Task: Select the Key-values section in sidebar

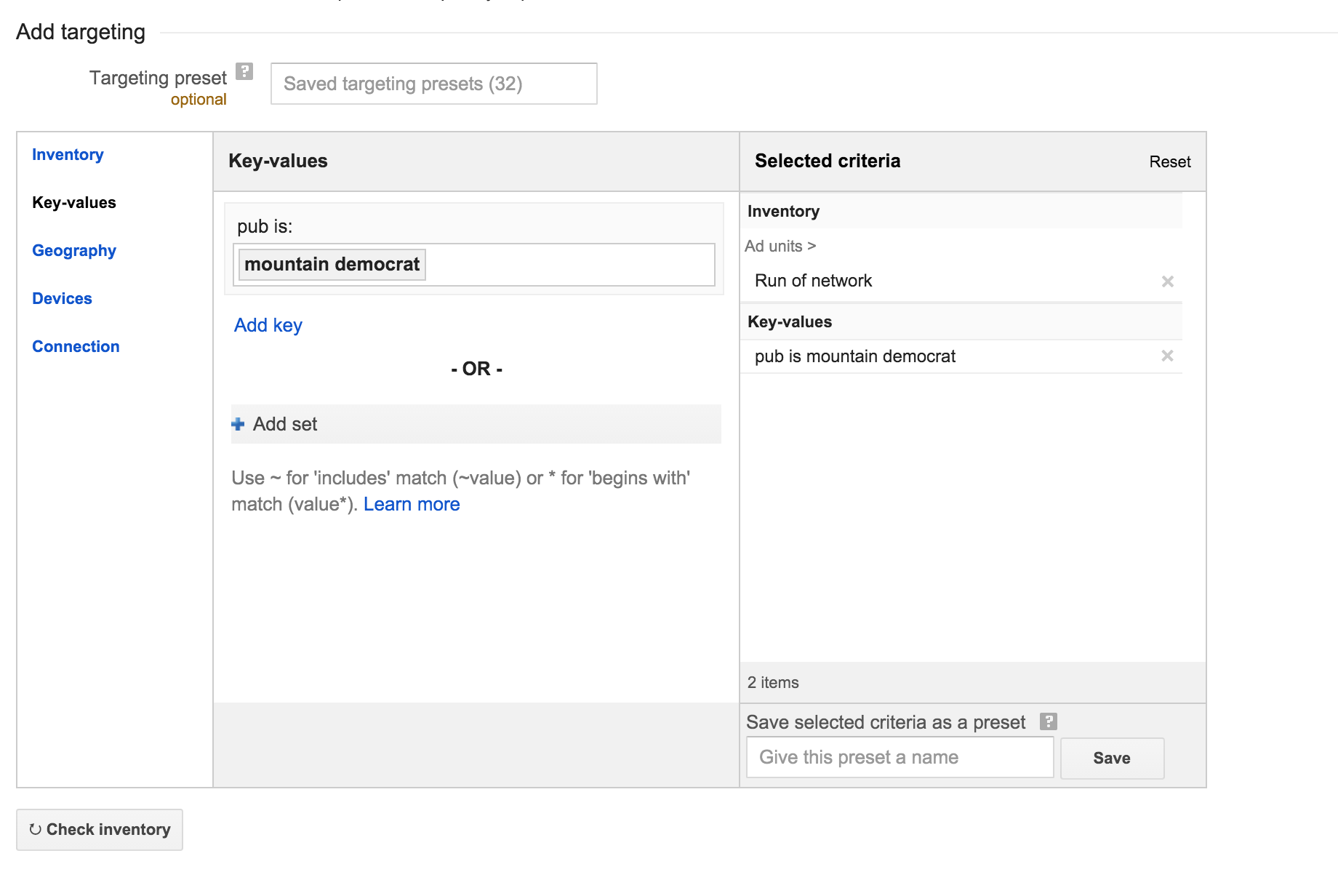Action: pos(74,203)
